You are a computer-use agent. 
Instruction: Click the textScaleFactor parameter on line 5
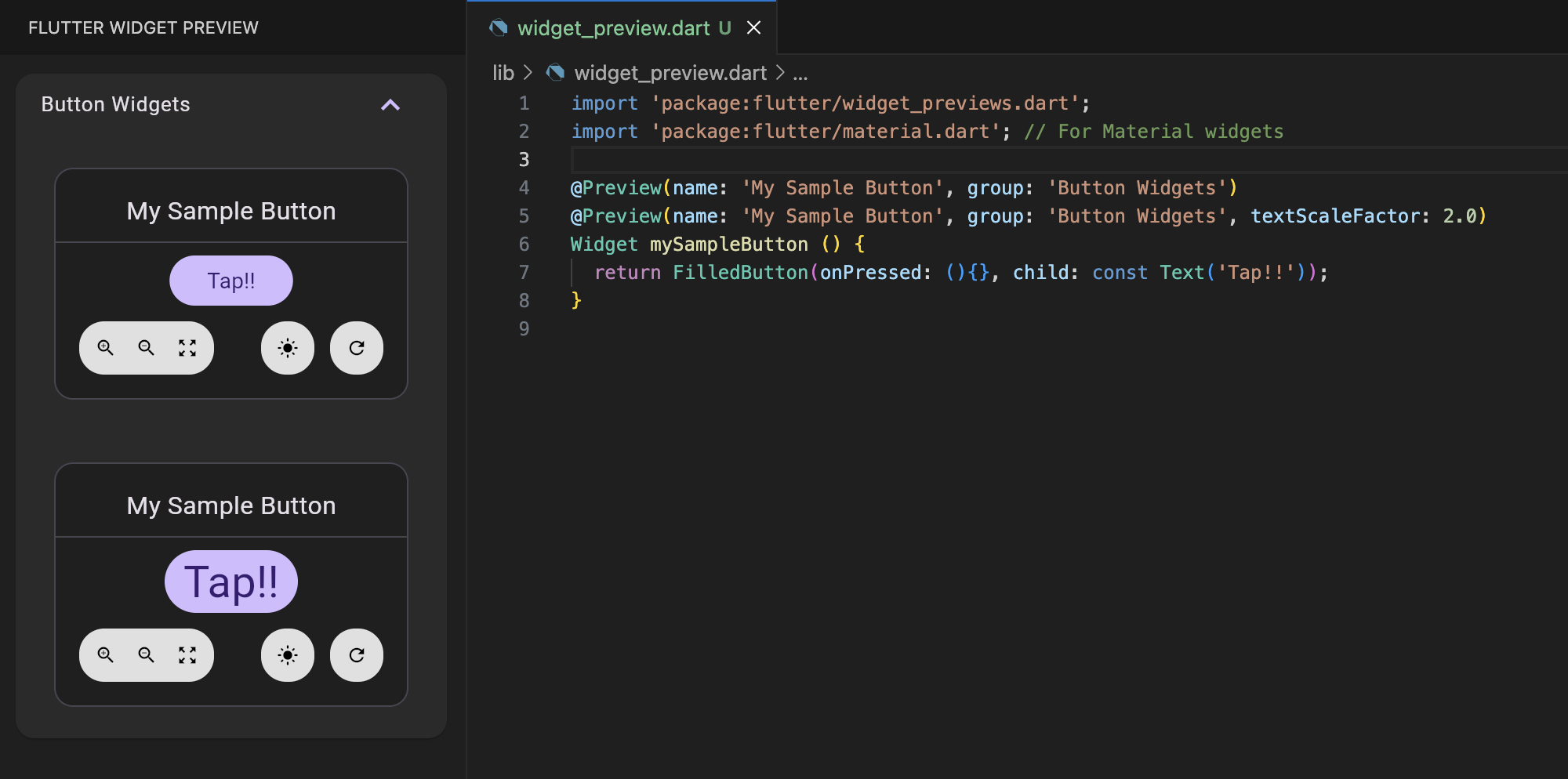pos(1335,216)
